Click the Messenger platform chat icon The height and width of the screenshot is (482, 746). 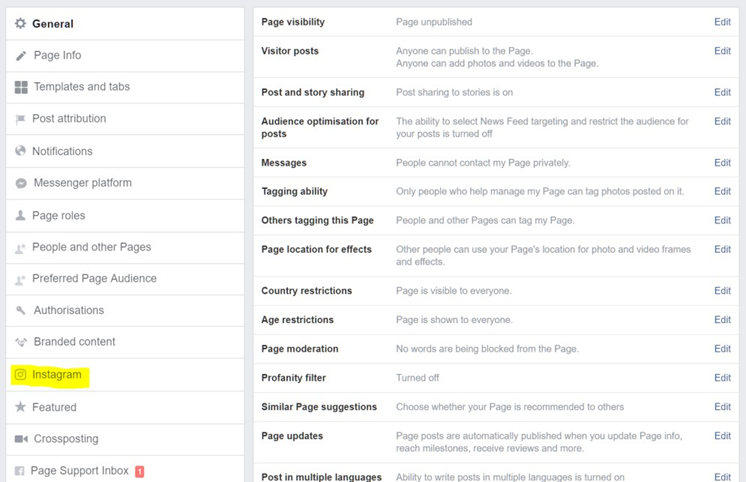point(21,183)
